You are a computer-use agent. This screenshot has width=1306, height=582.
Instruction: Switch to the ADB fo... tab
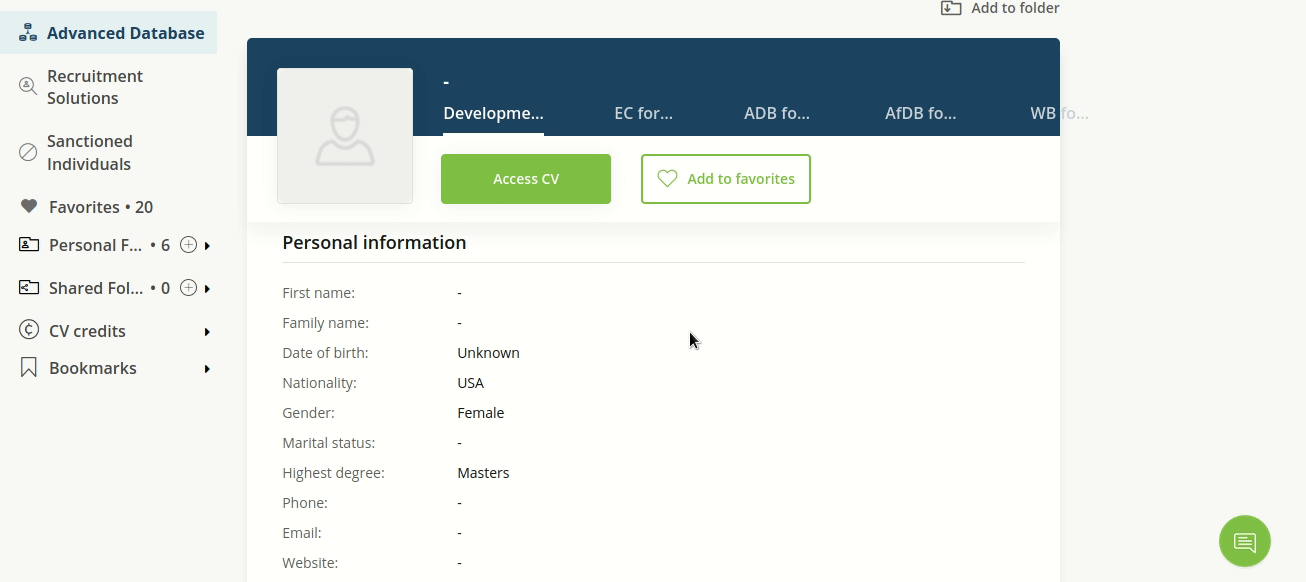[x=777, y=113]
